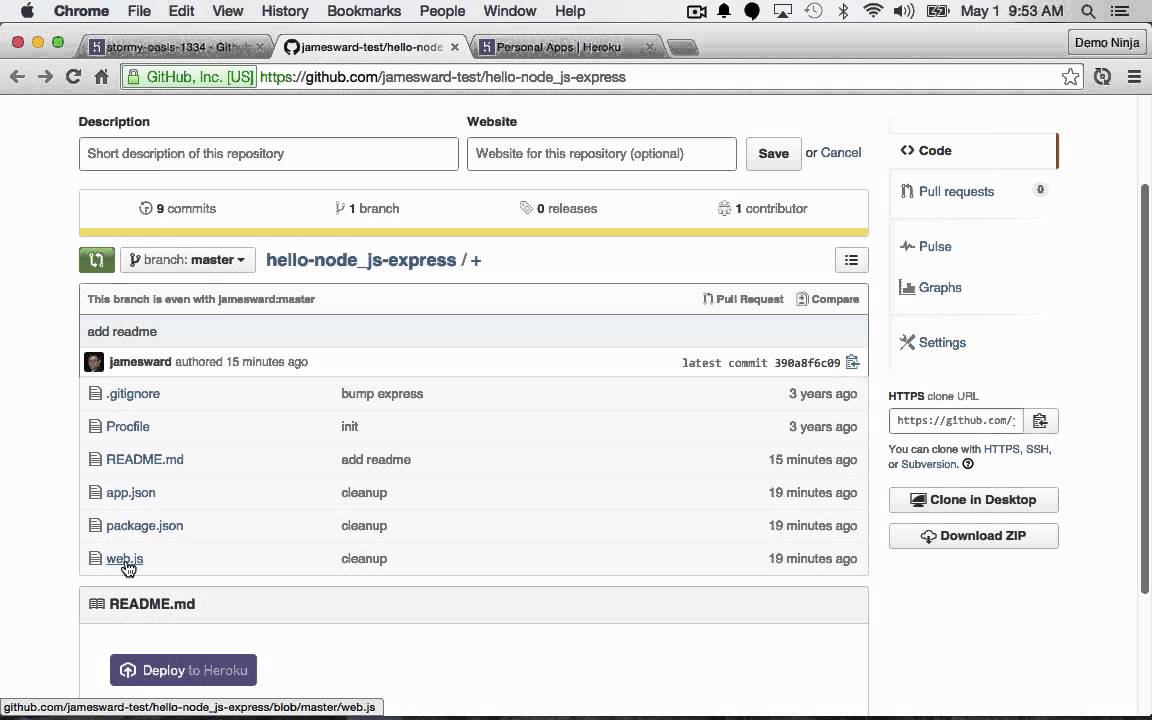The image size is (1152, 720).
Task: Click the Chrome back arrow
Action: coord(18,76)
